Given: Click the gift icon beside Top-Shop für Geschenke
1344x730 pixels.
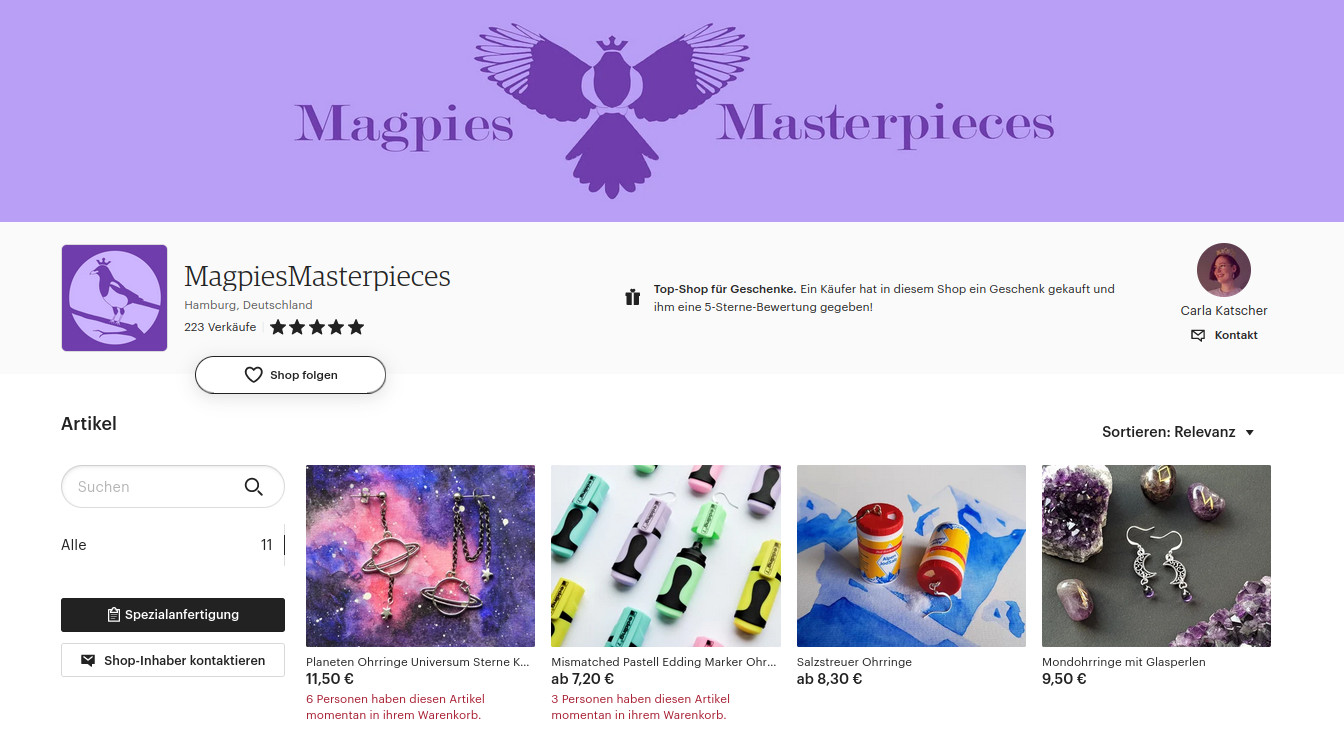Looking at the screenshot, I should [x=632, y=297].
